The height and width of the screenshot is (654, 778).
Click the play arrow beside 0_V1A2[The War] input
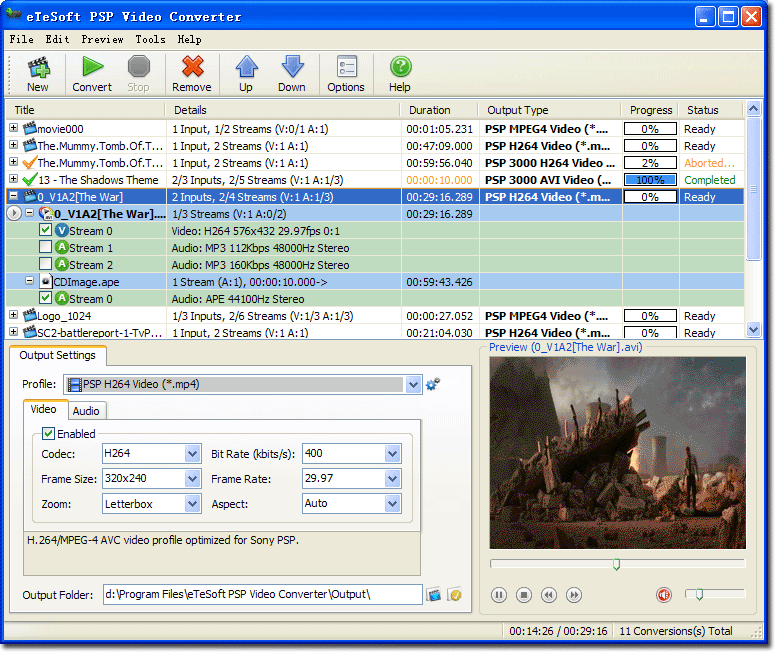(14, 214)
